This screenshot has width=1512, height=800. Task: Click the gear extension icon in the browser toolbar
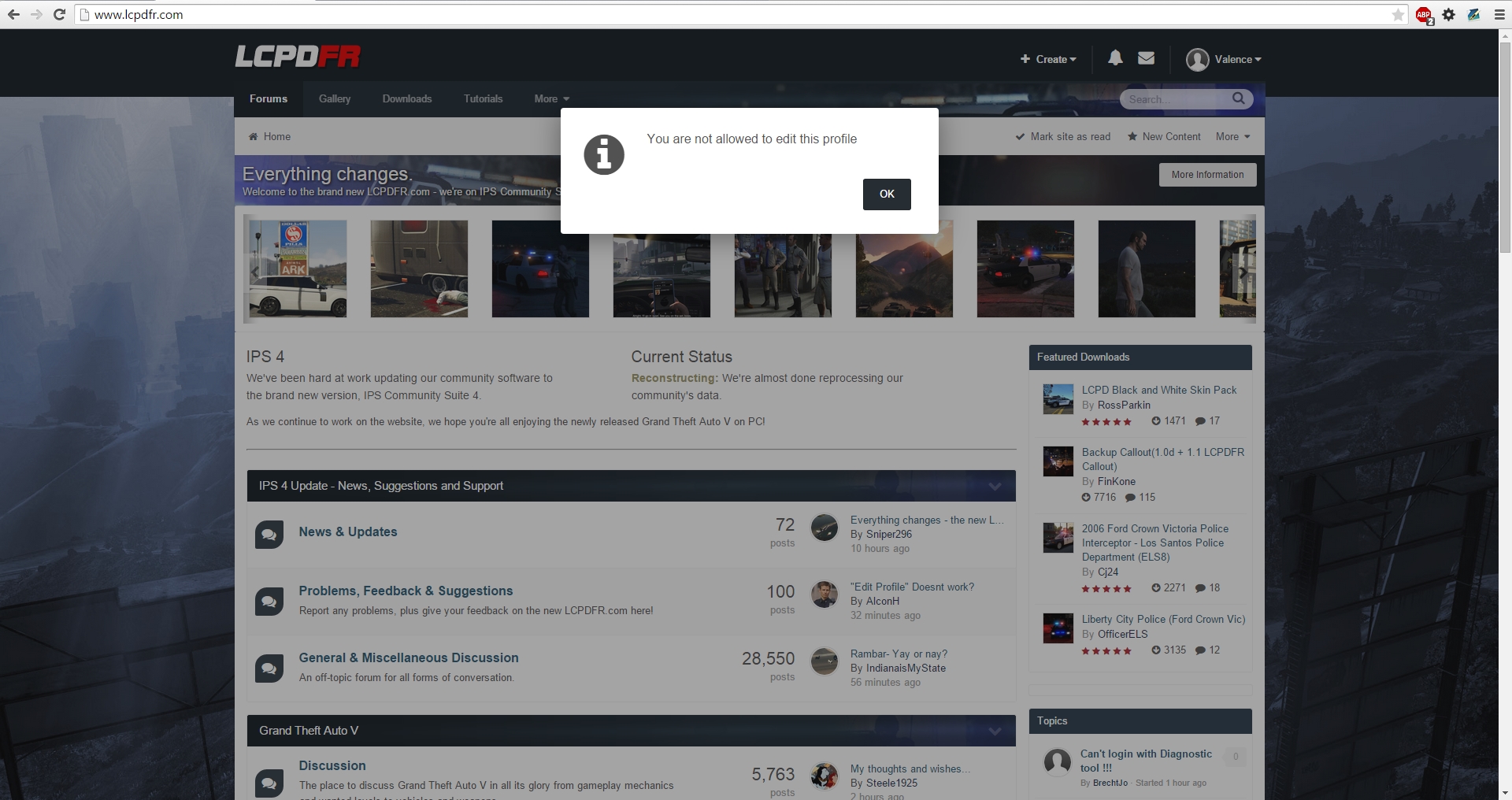(1449, 14)
